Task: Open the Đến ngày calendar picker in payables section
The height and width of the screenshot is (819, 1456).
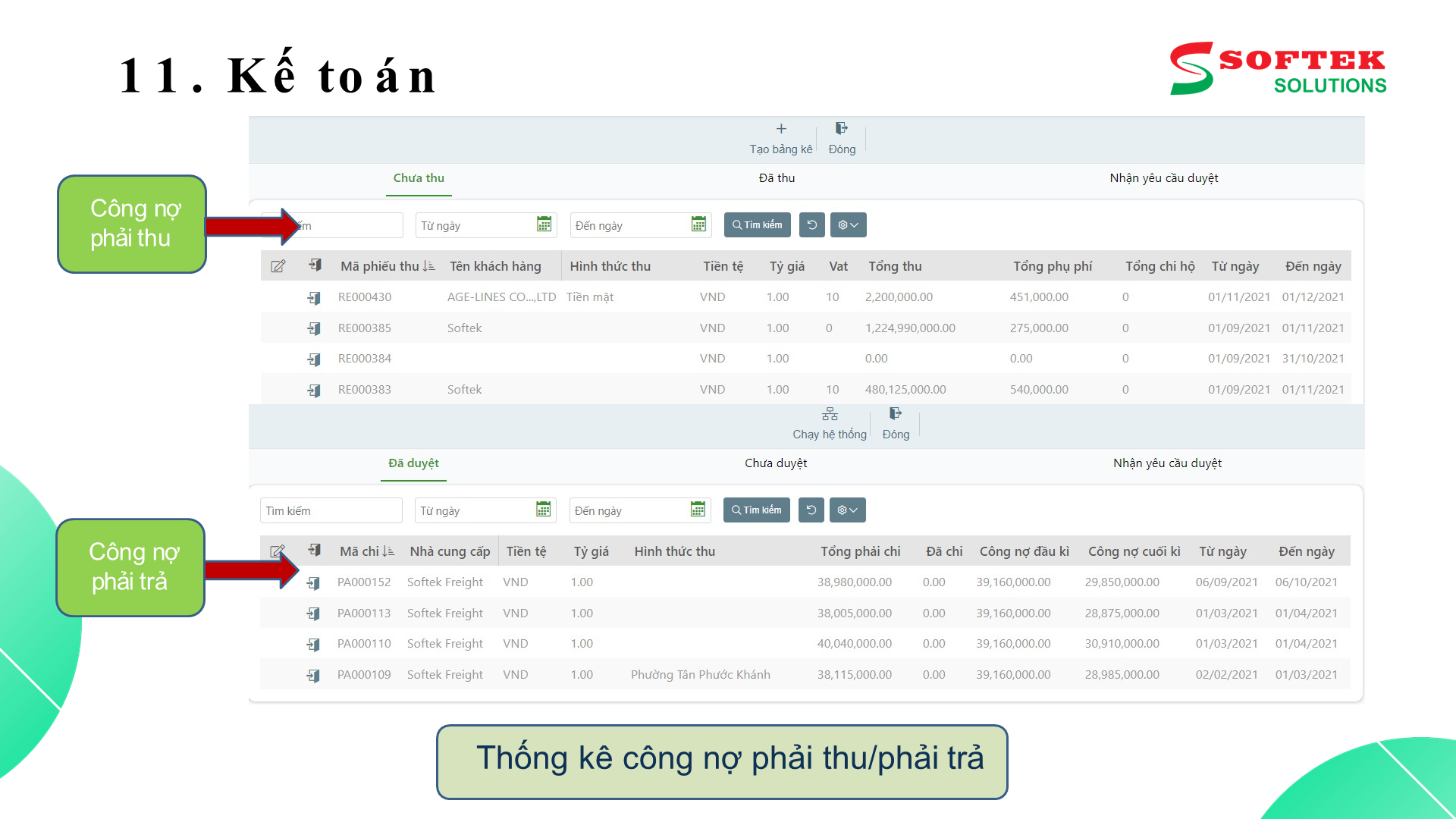Action: [x=698, y=510]
